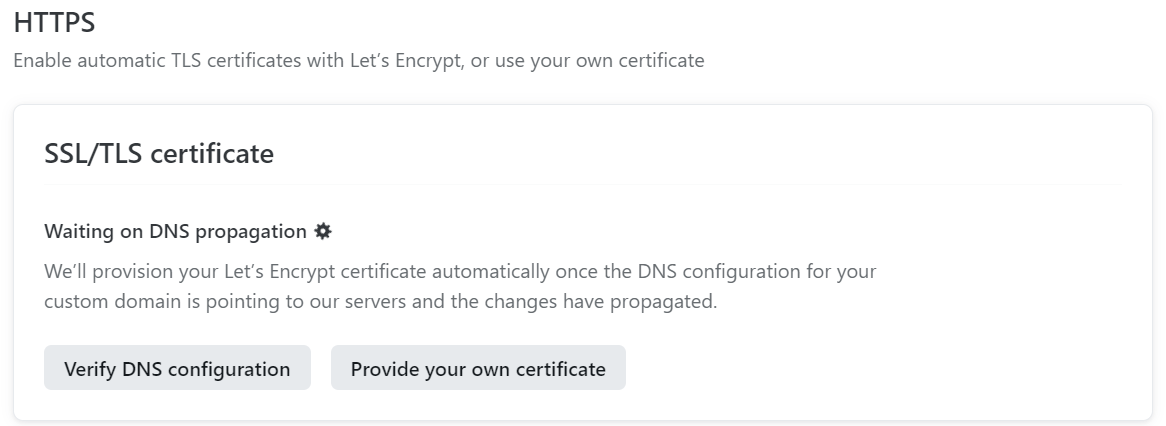Click the word certificate in the card title

click(212, 153)
